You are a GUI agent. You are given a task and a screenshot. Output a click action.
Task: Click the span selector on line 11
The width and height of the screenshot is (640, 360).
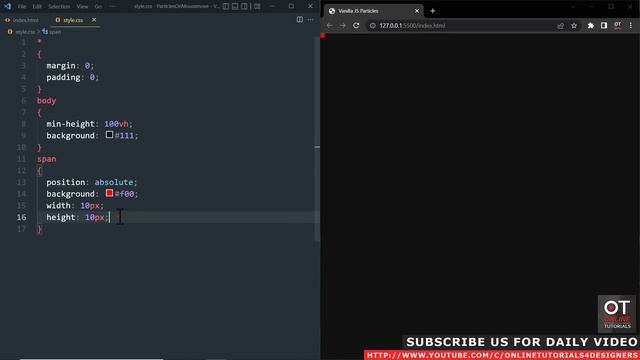[47, 159]
